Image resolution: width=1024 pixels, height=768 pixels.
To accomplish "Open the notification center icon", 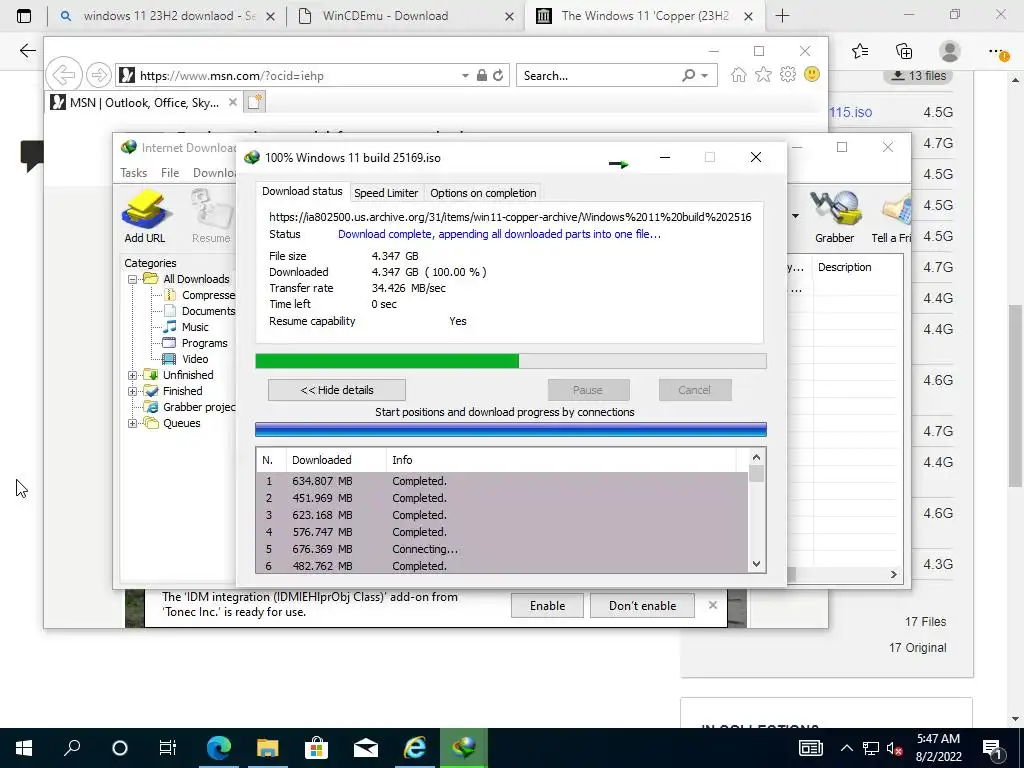I will [993, 748].
